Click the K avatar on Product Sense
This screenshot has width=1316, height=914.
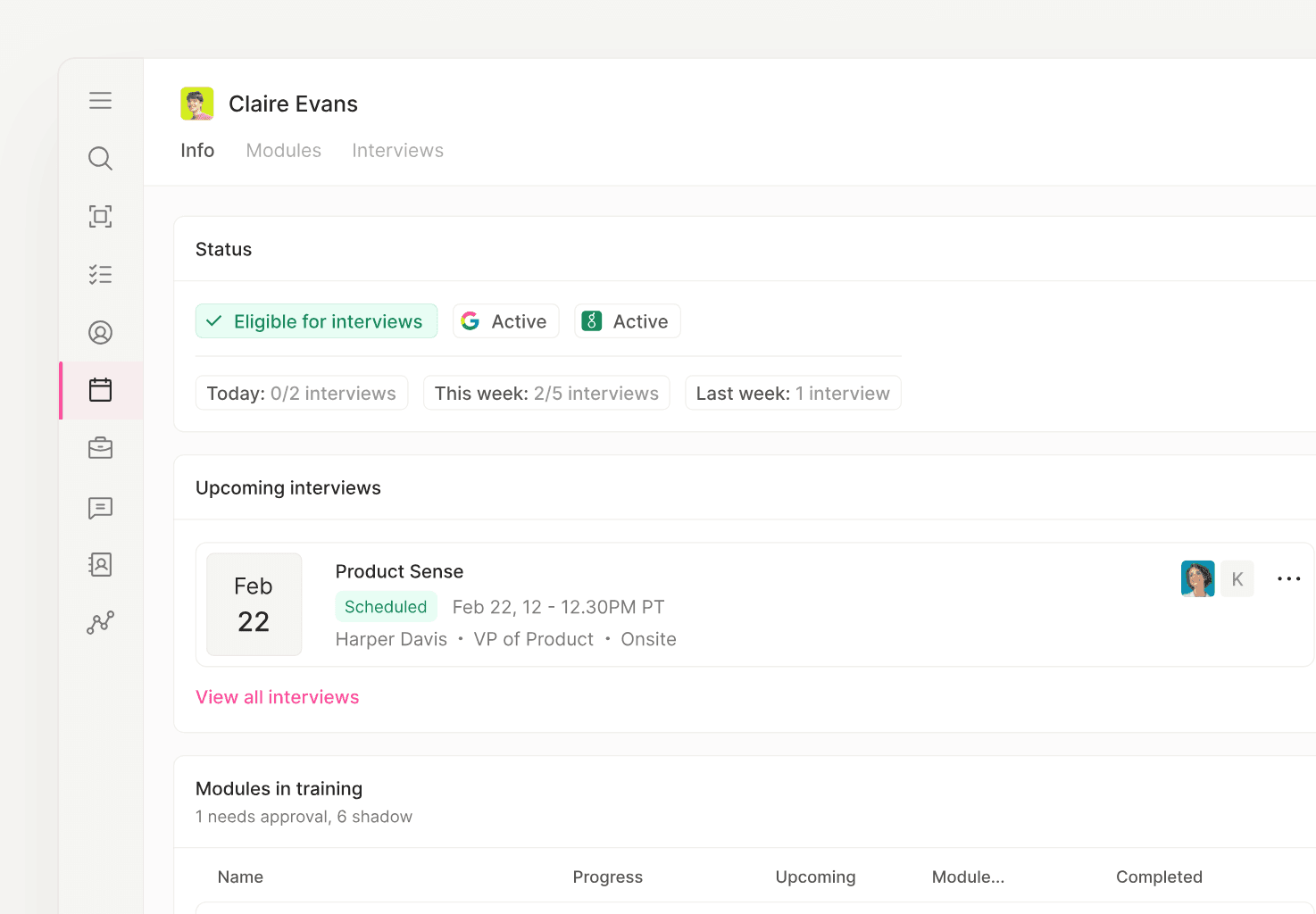click(1237, 578)
